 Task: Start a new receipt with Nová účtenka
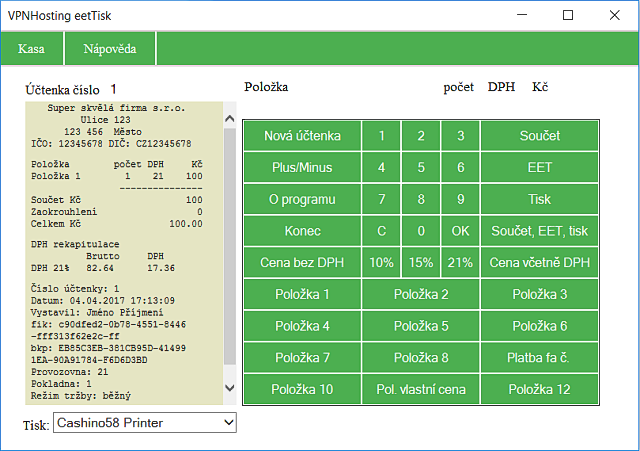(302, 136)
